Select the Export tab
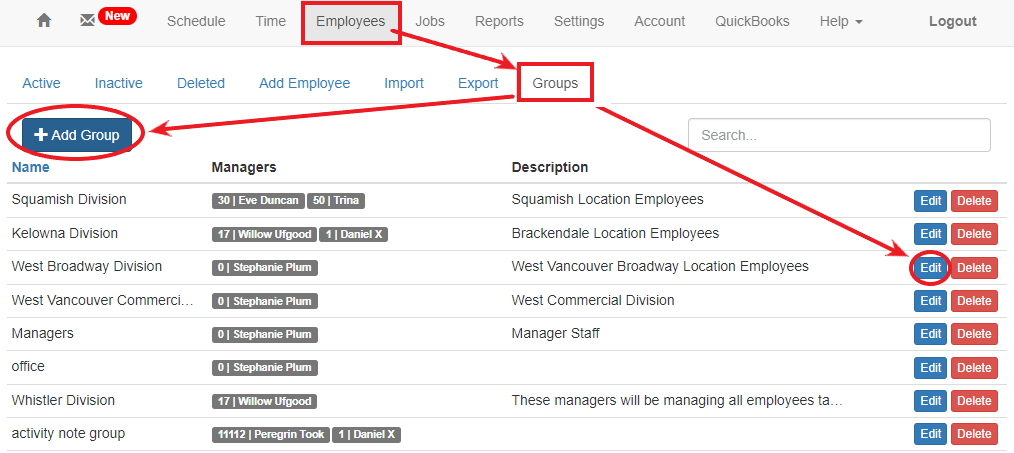The width and height of the screenshot is (1014, 453). (478, 83)
